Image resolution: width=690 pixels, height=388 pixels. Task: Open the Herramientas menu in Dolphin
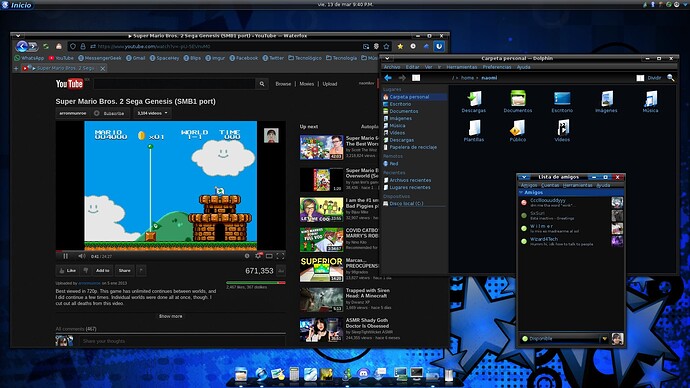pyautogui.click(x=462, y=67)
